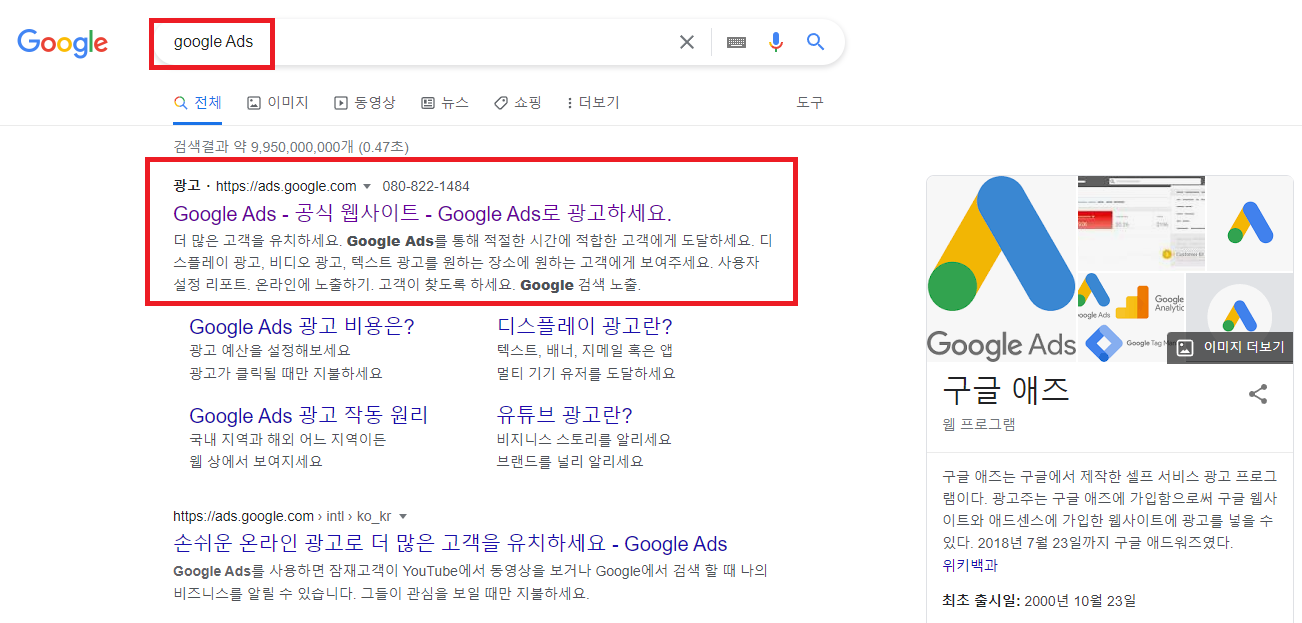This screenshot has height=623, width=1302.
Task: Click the Google logo
Action: pos(62,43)
